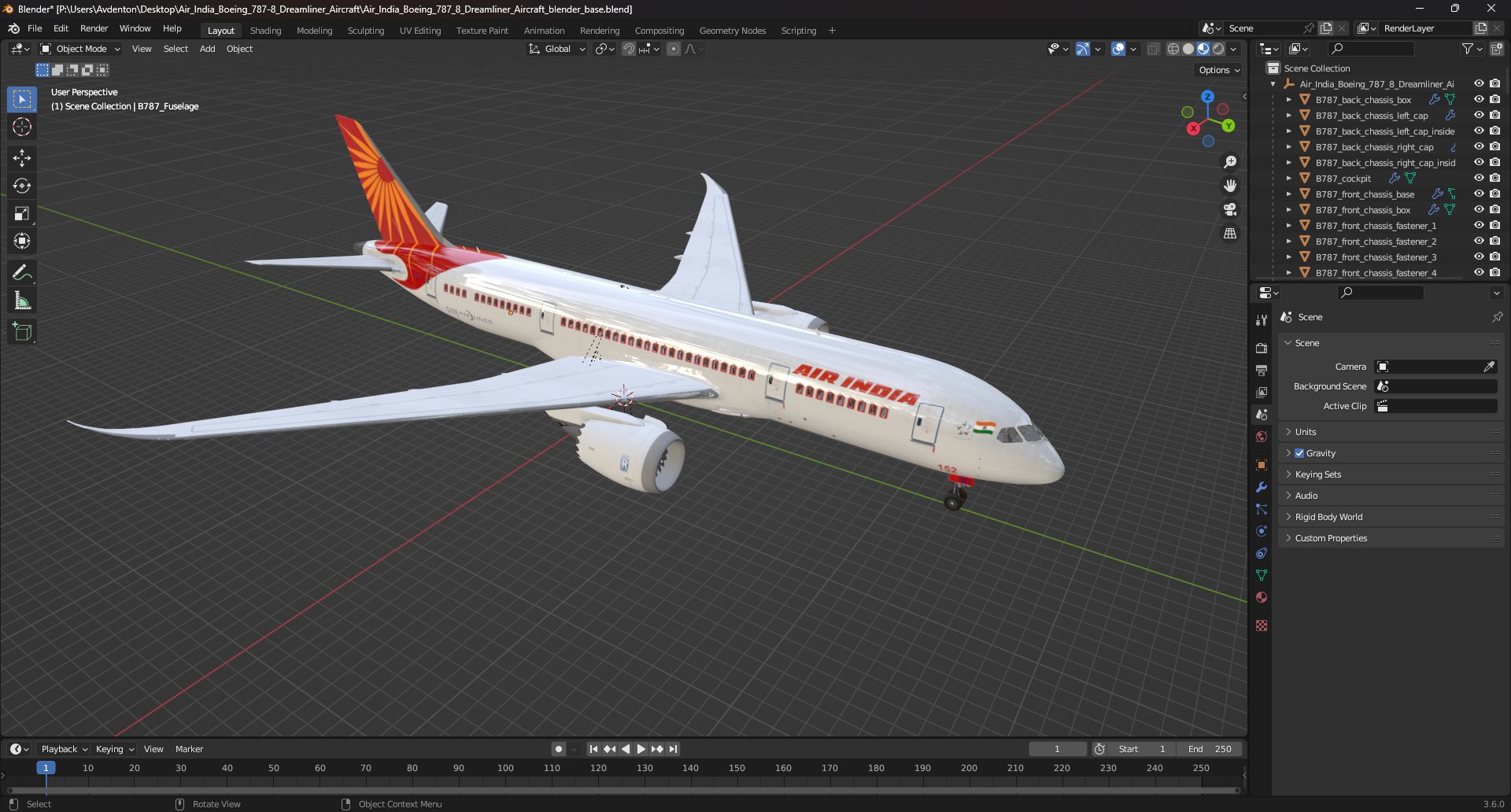Pin the Scene properties panel
The image size is (1511, 812).
point(1497,317)
